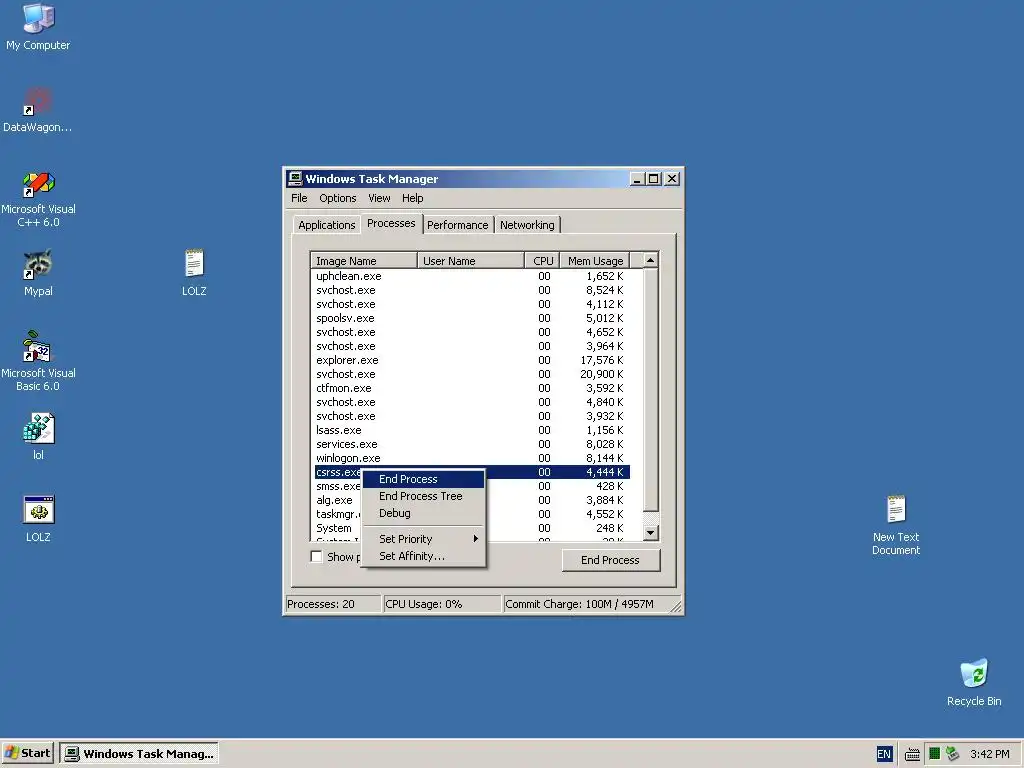The width and height of the screenshot is (1024, 768).
Task: Click the CPU Usage: 0% status entry
Action: [x=441, y=604]
